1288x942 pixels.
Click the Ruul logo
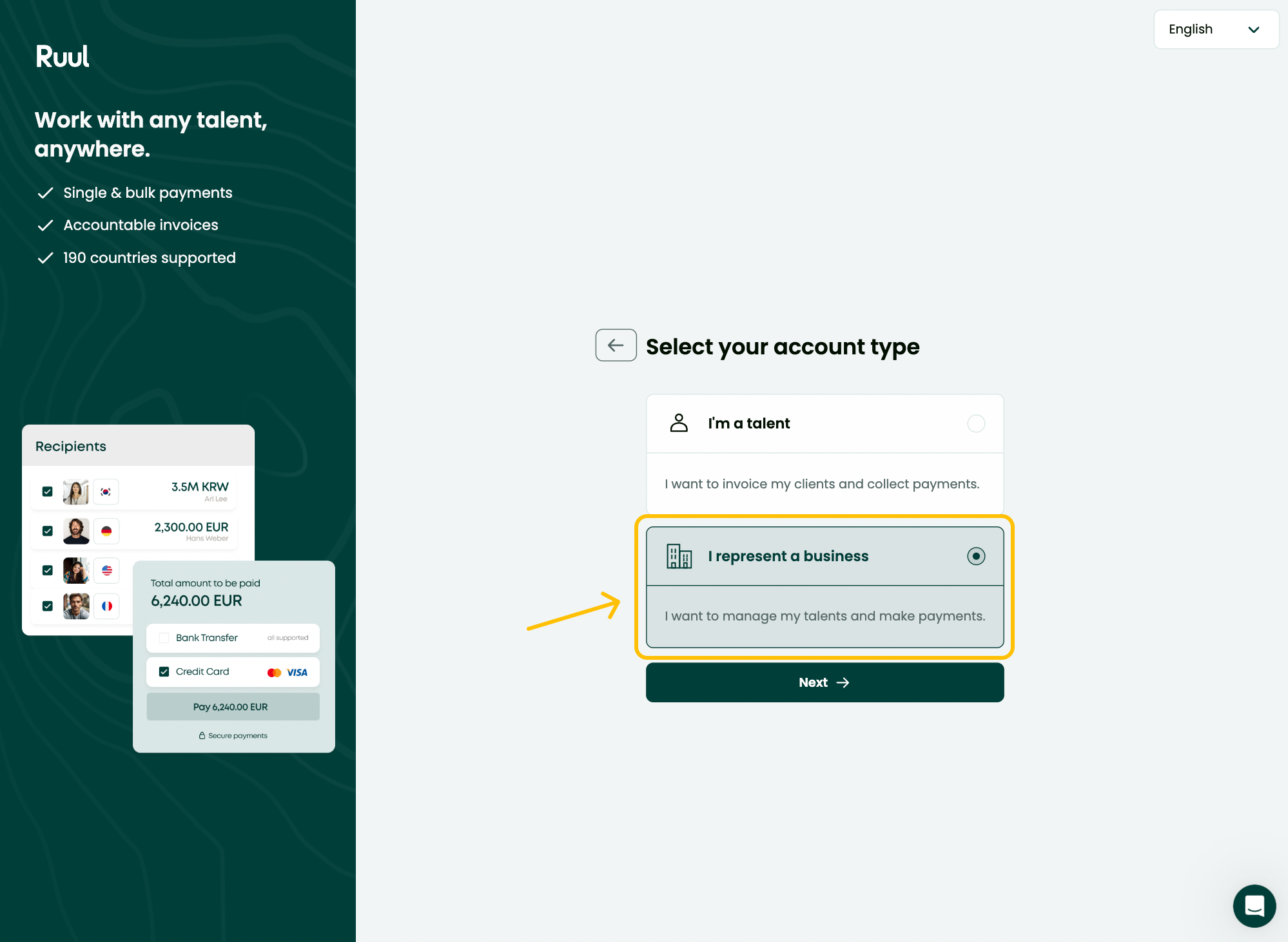[63, 57]
